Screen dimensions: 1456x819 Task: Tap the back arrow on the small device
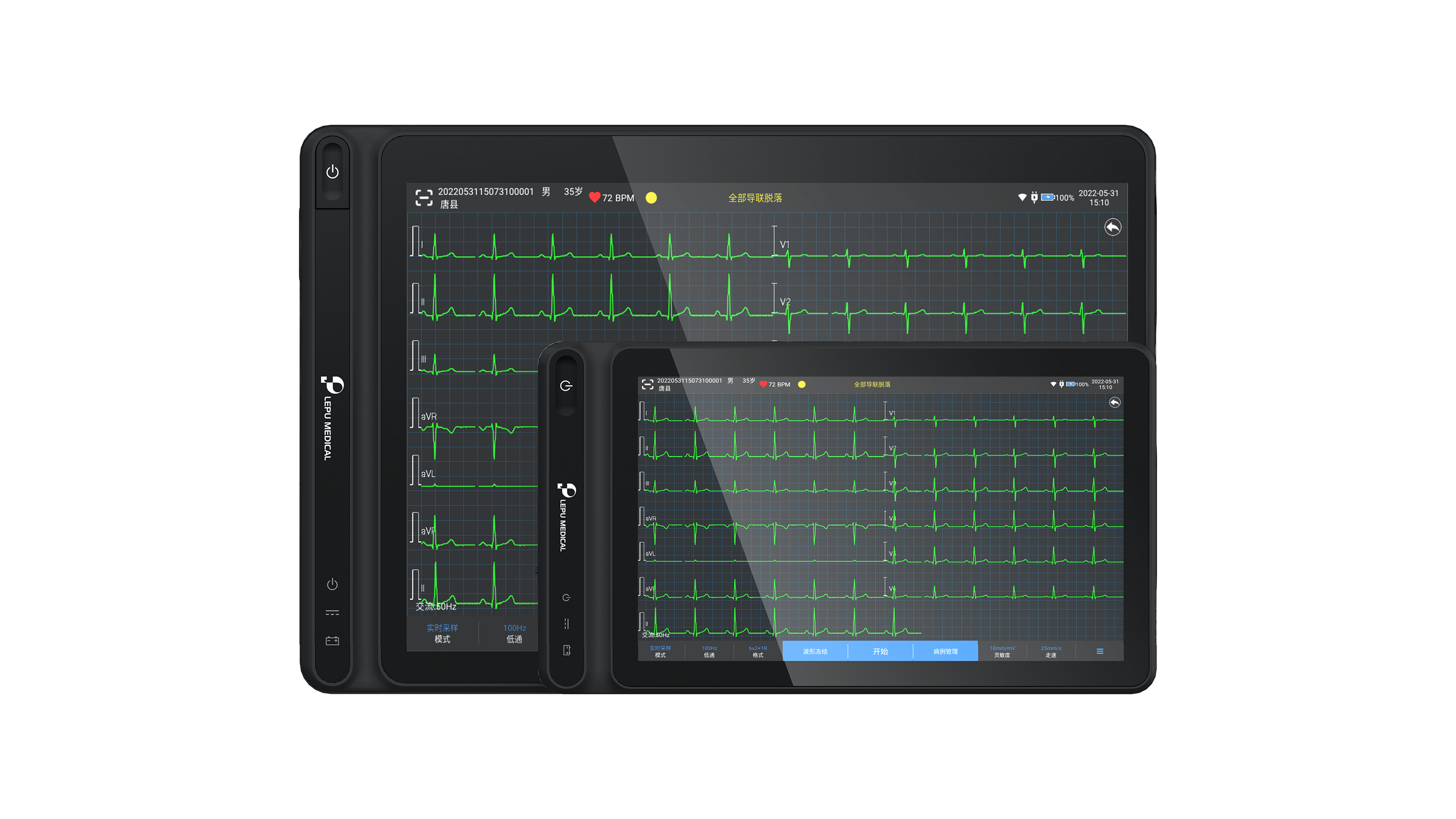(1115, 402)
